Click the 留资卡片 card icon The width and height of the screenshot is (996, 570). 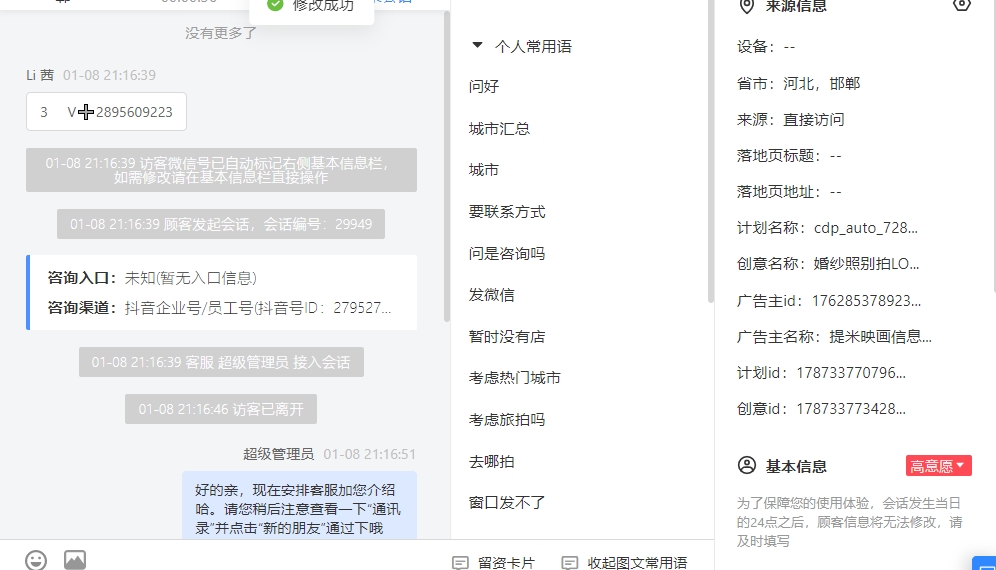(x=461, y=562)
